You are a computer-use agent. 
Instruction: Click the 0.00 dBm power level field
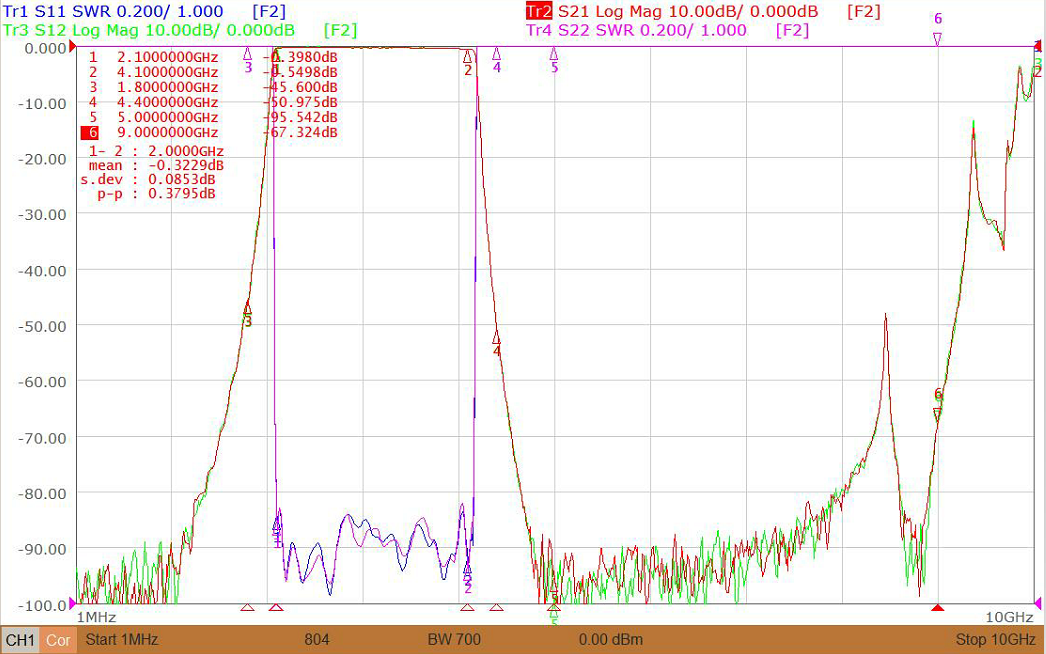tap(611, 640)
